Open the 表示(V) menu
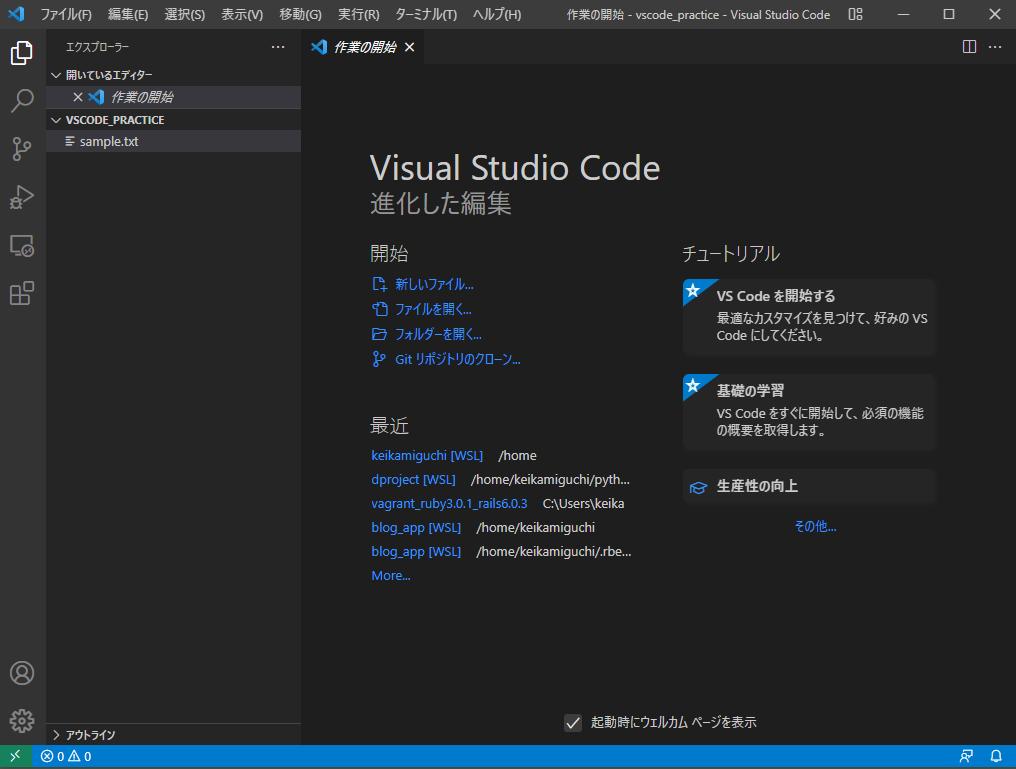1016x769 pixels. (x=242, y=14)
